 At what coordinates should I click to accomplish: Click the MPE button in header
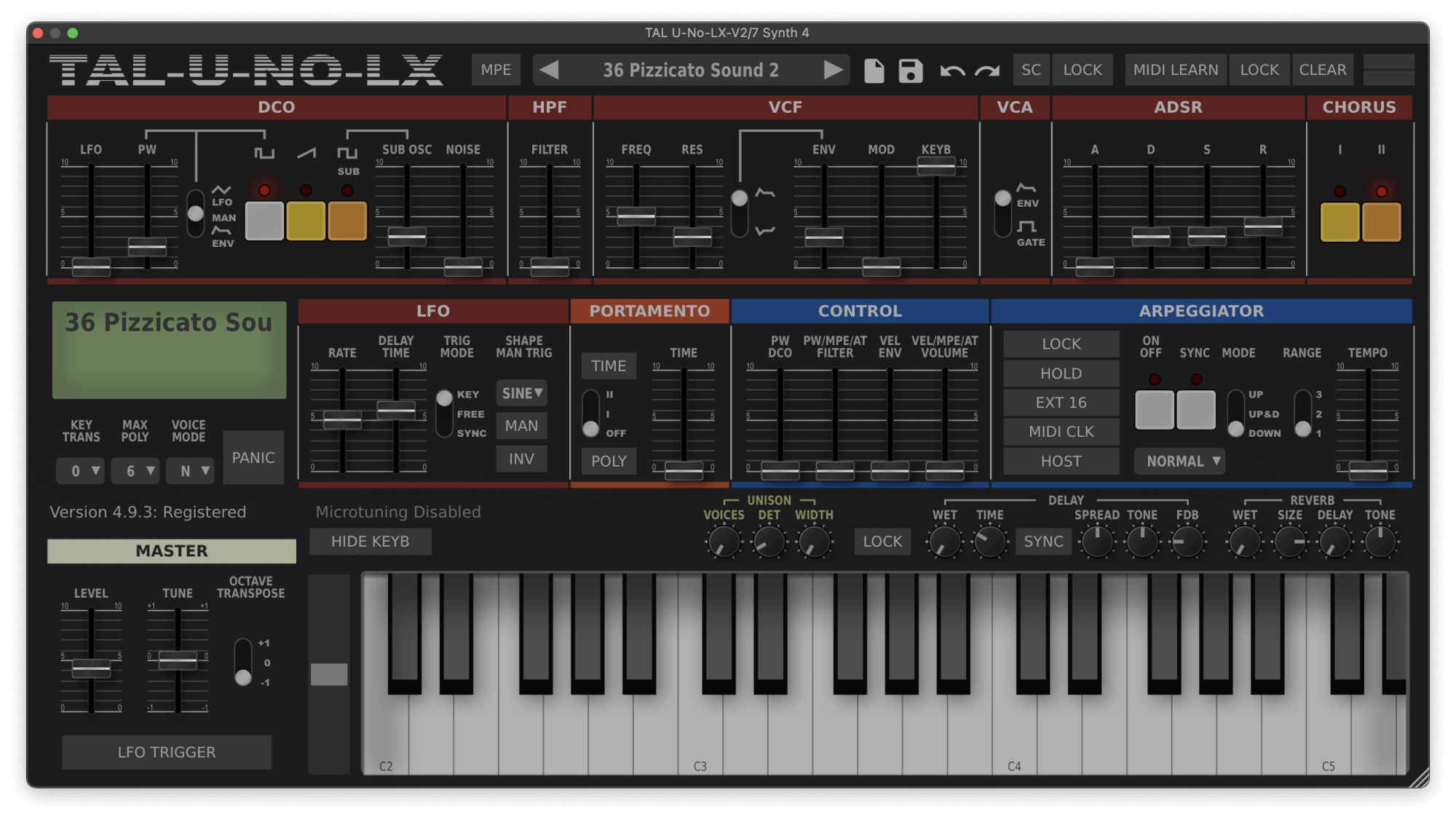pos(496,70)
